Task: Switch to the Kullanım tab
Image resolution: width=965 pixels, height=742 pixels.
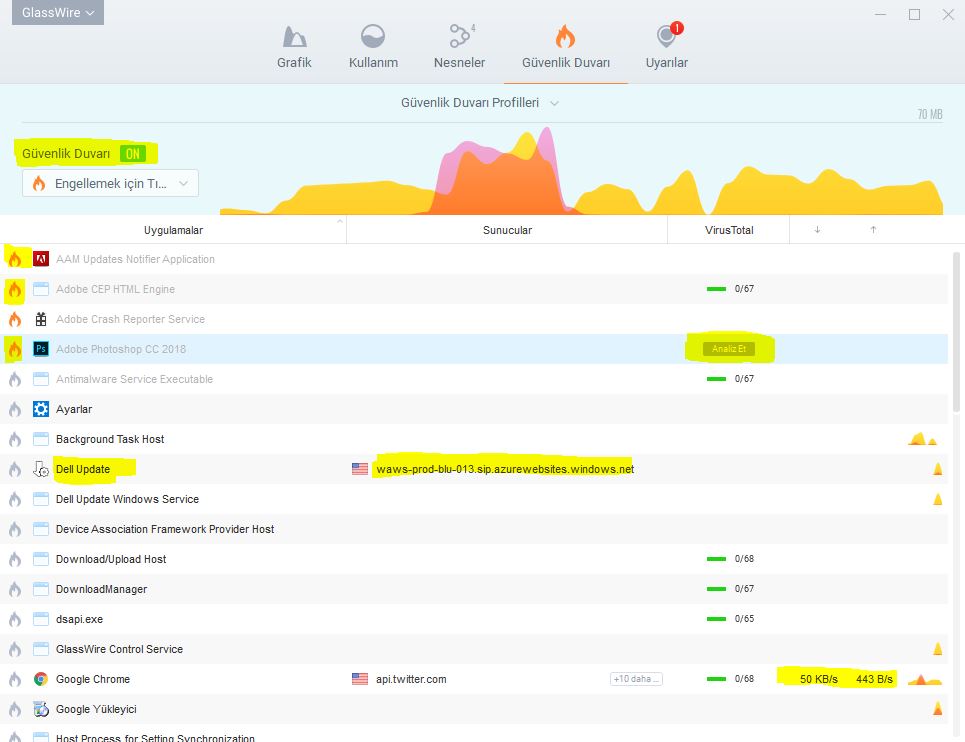Action: click(373, 47)
